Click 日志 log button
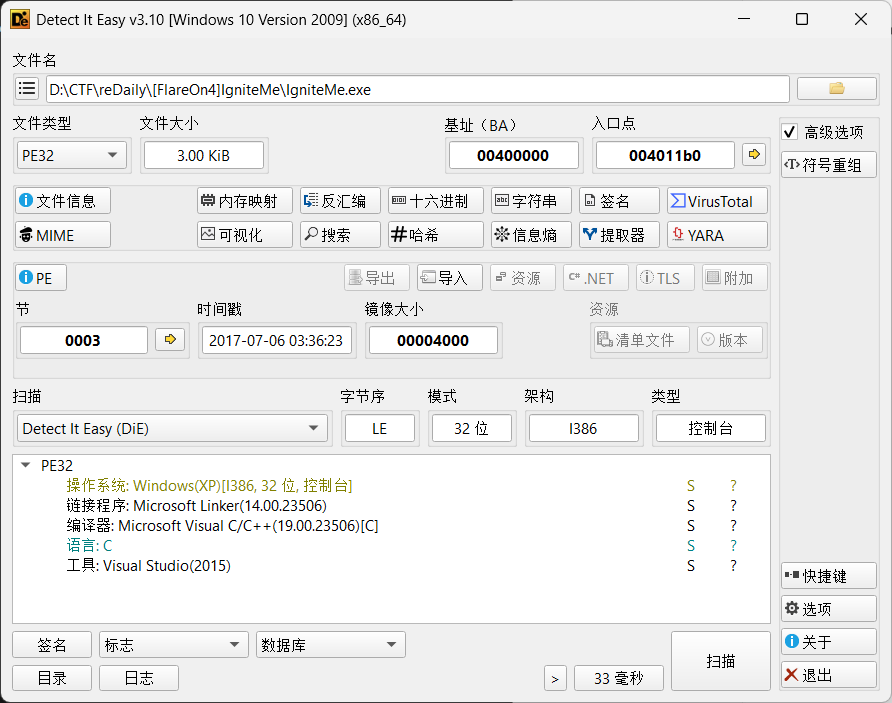 139,678
